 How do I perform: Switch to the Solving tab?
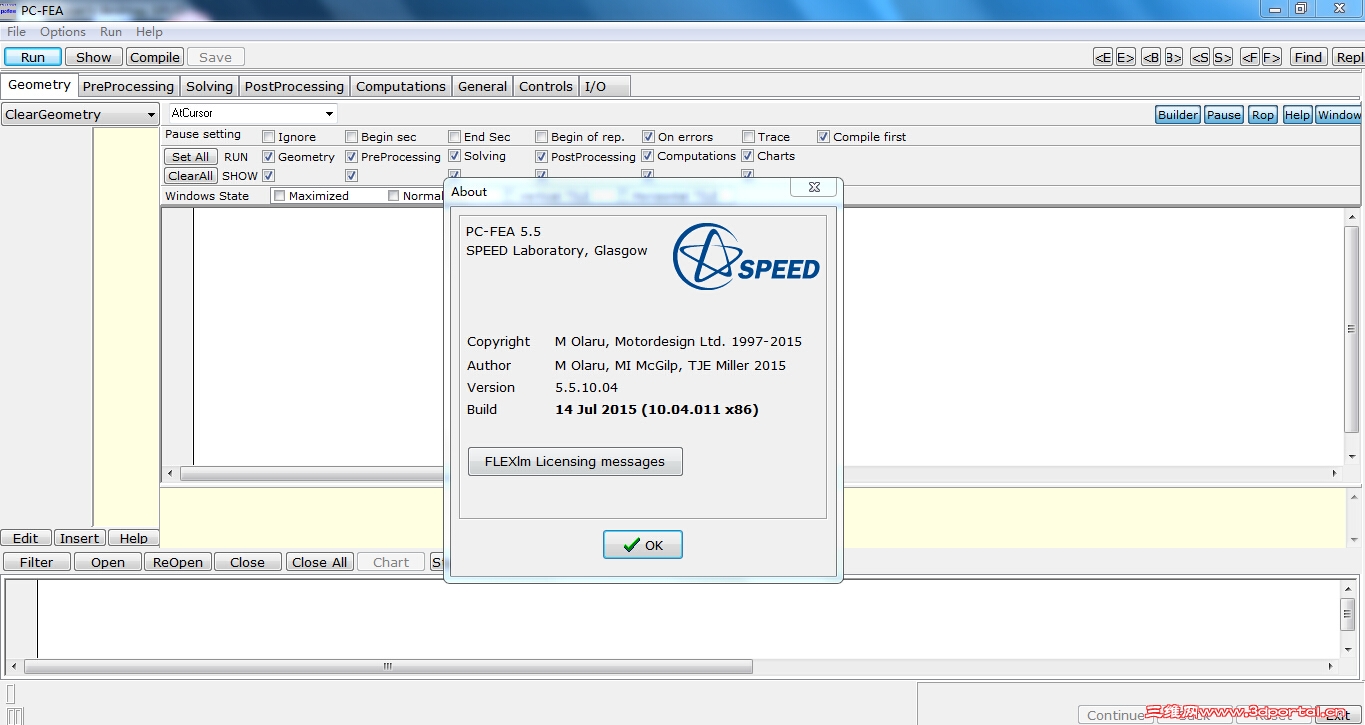click(x=209, y=87)
